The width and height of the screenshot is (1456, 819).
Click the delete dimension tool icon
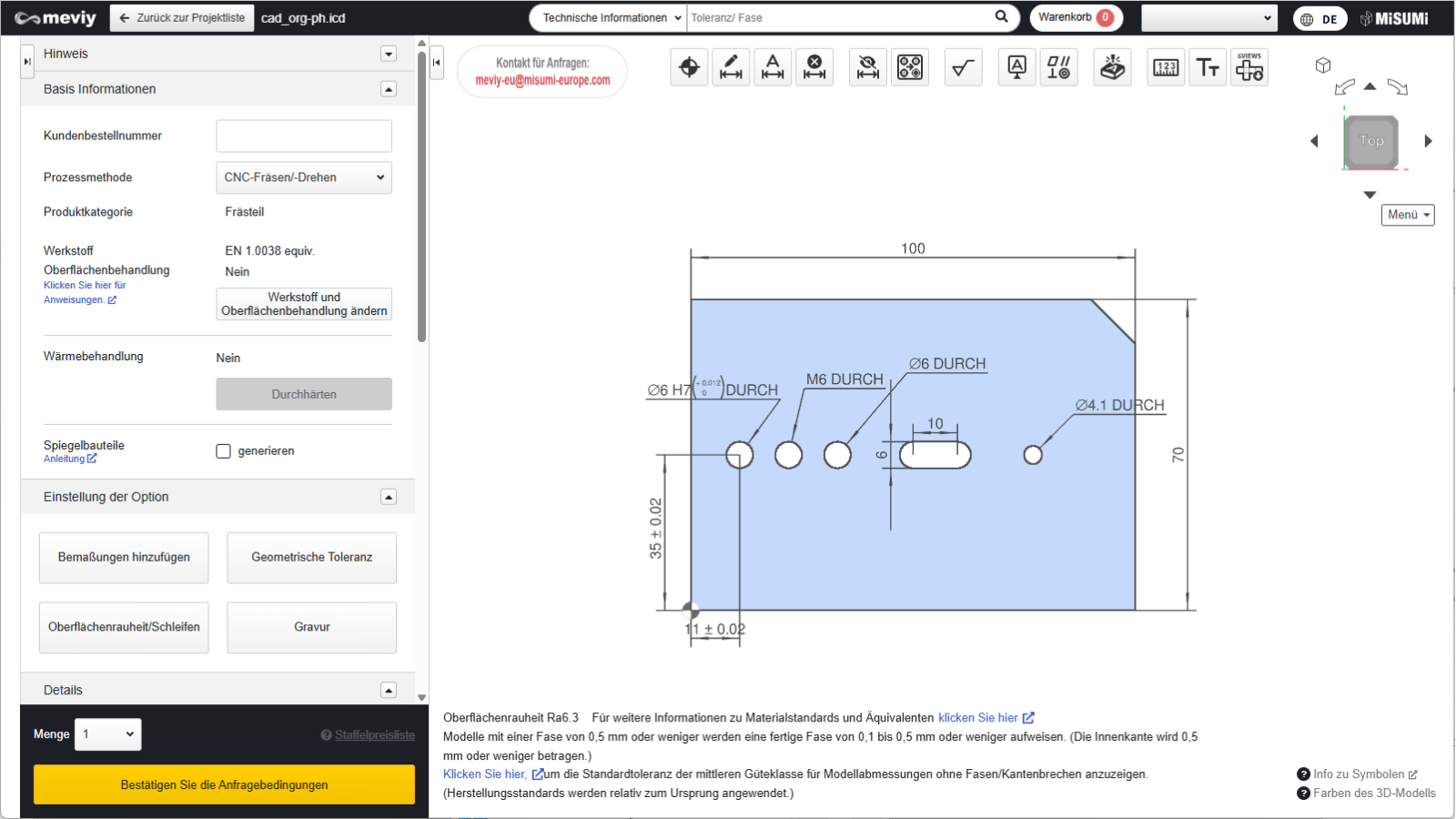click(814, 67)
